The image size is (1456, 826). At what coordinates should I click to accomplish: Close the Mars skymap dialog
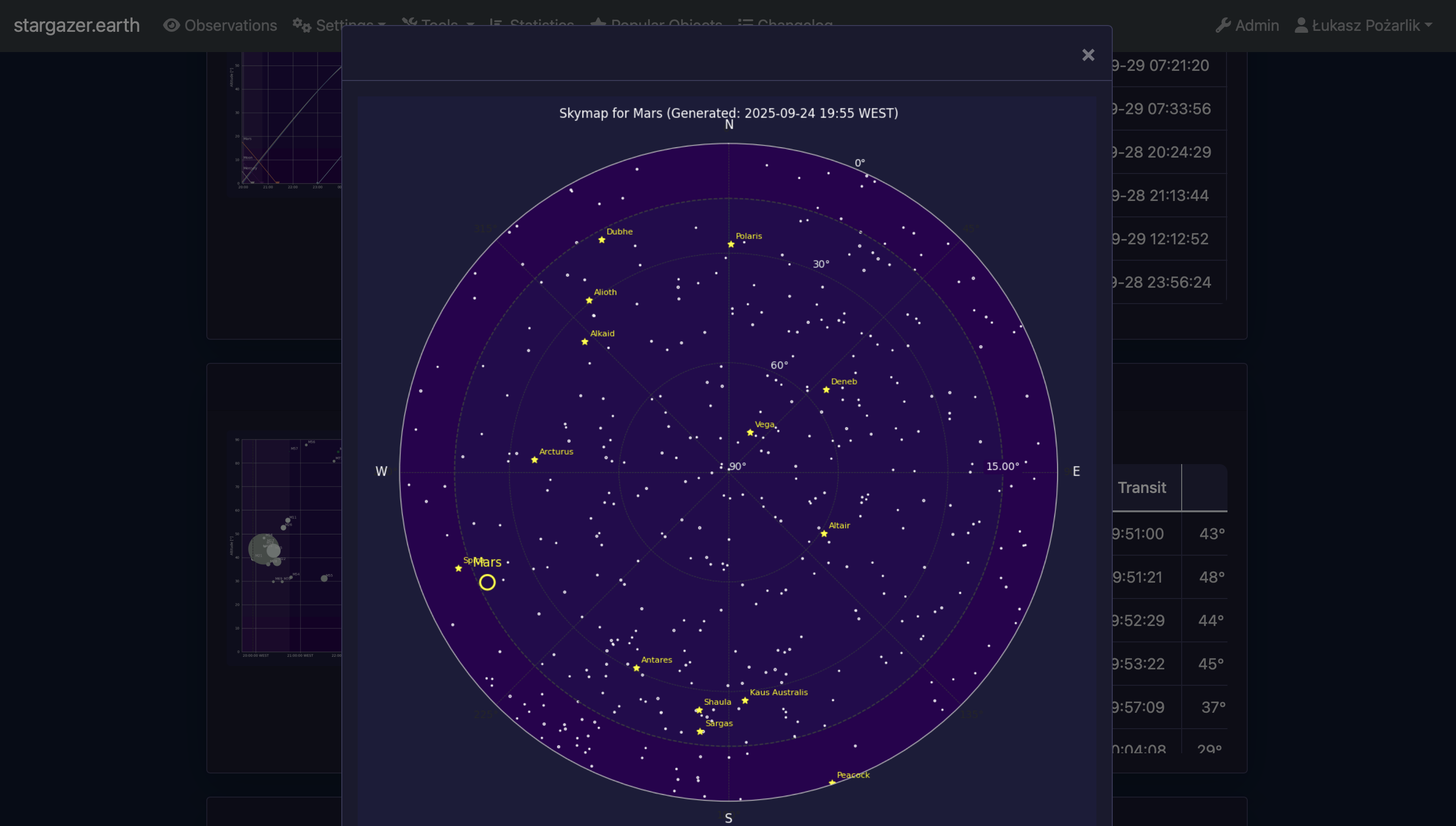[x=1087, y=55]
